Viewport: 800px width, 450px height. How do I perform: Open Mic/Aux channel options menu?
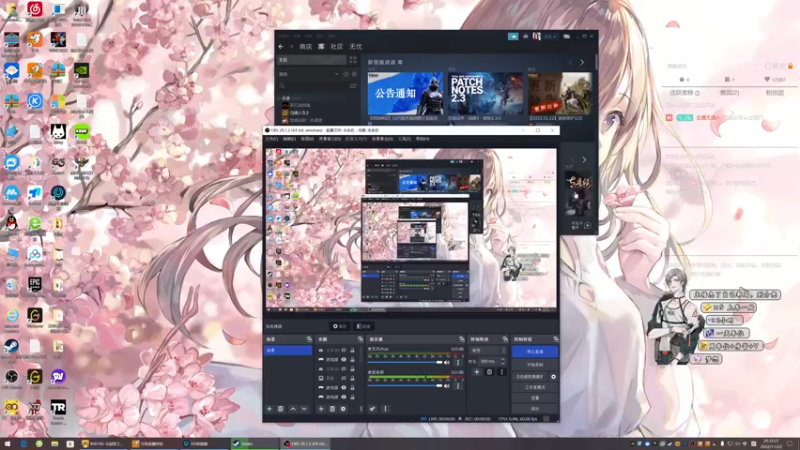point(458,362)
